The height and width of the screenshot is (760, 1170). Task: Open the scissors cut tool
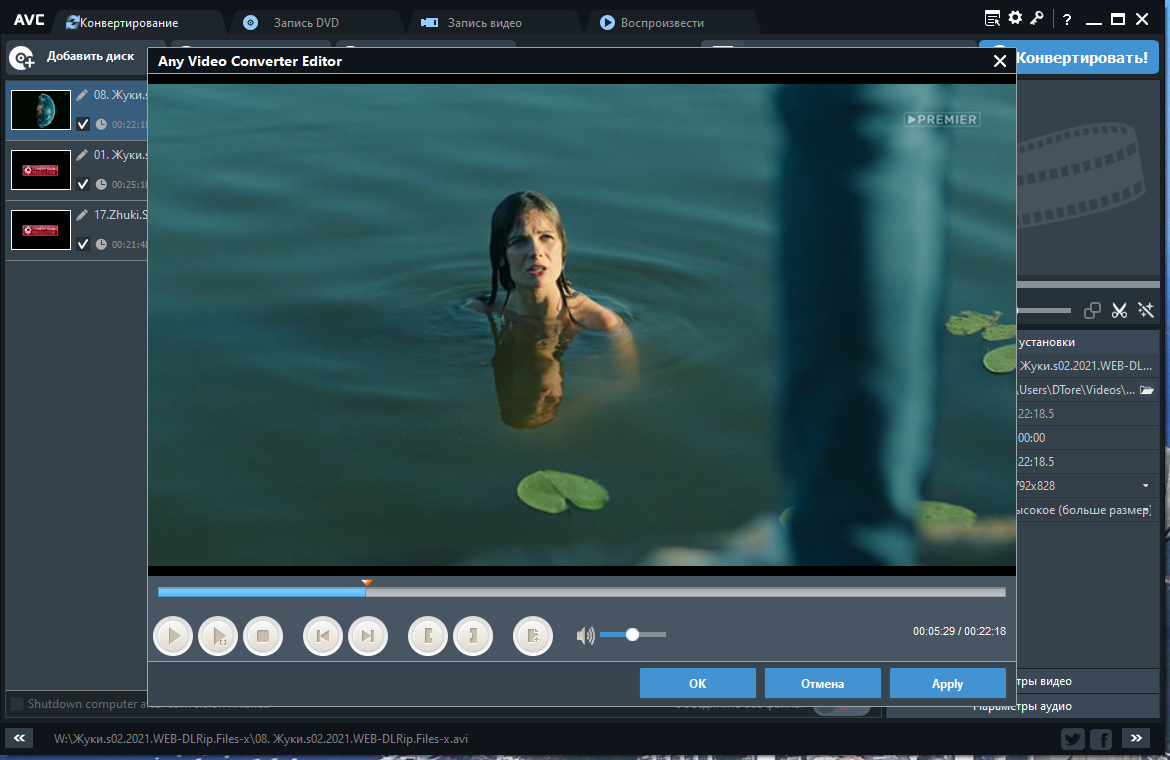point(1119,310)
